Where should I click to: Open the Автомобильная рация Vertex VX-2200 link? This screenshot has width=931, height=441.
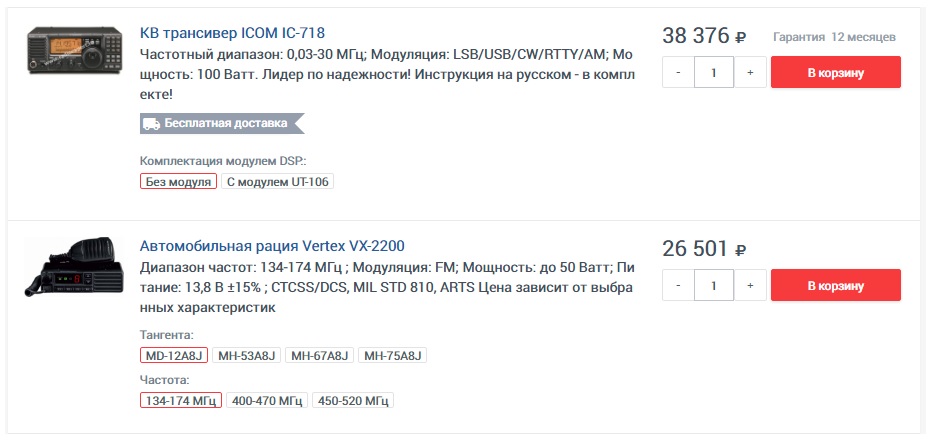tap(272, 246)
